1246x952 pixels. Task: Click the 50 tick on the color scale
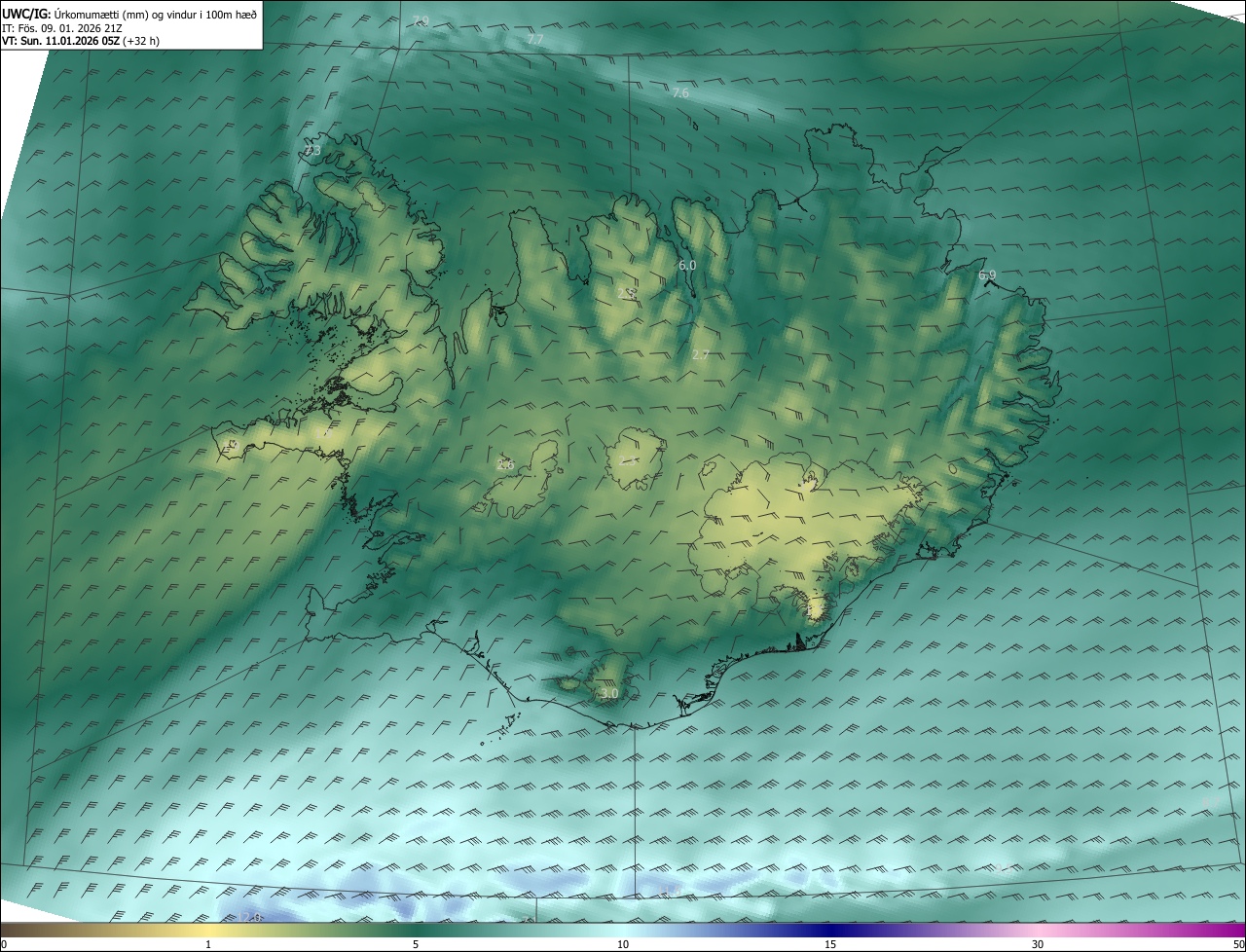point(1238,944)
